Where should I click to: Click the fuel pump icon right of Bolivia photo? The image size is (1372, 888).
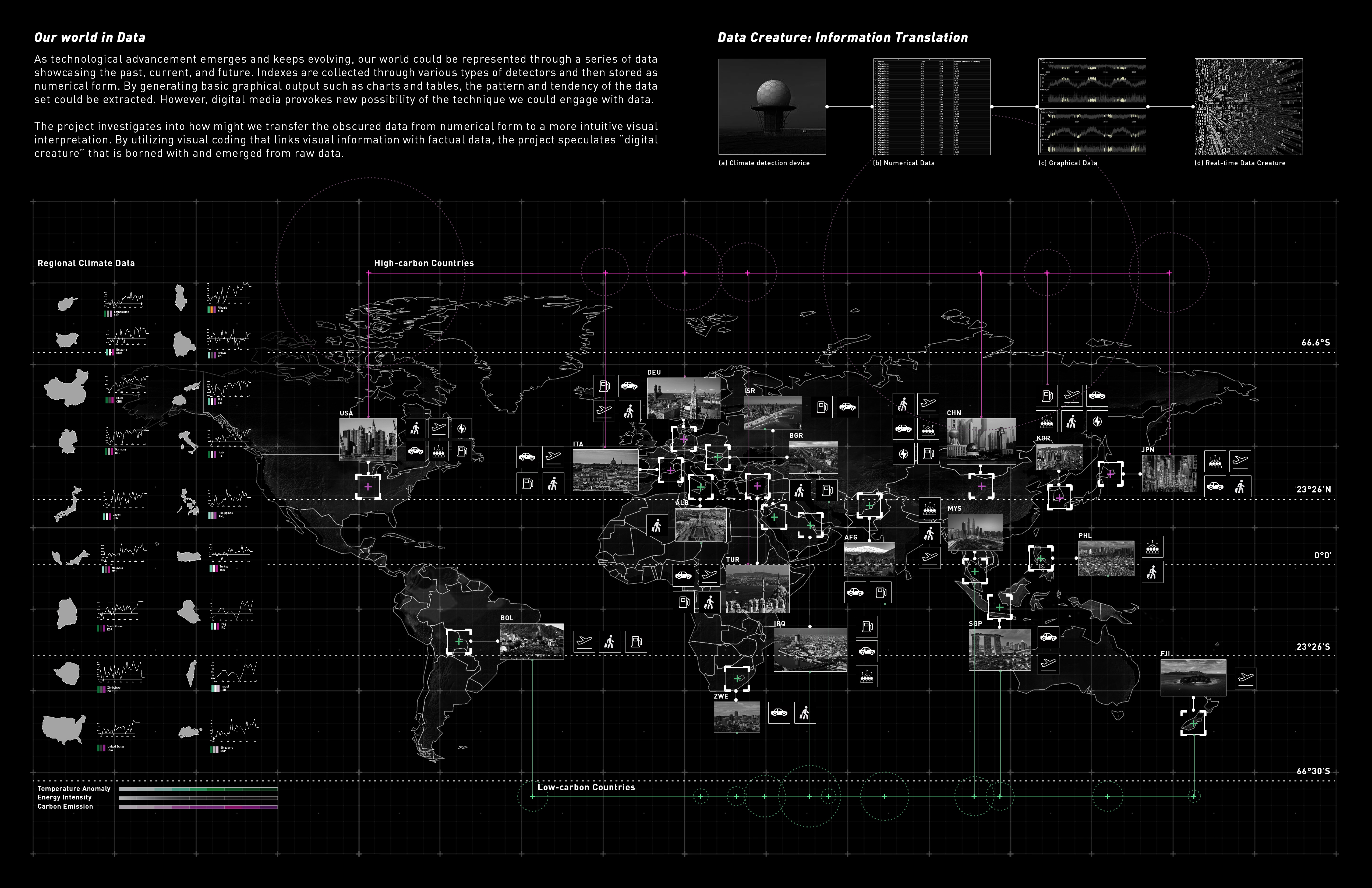coord(636,641)
